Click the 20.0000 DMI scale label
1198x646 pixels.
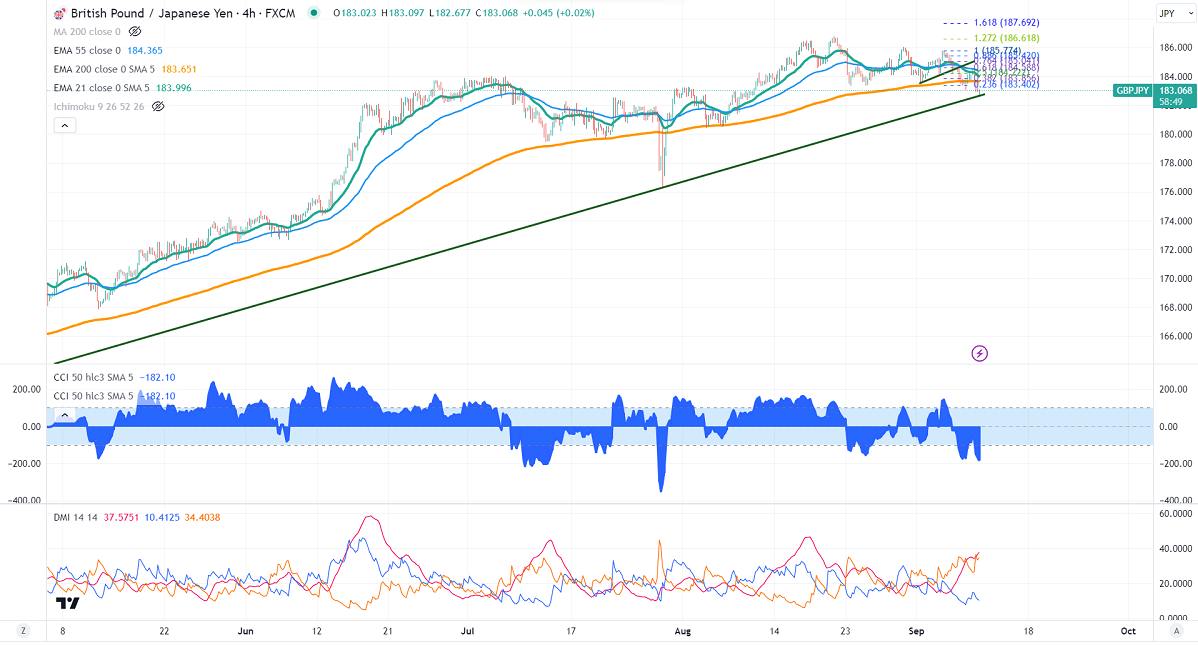[x=1176, y=584]
